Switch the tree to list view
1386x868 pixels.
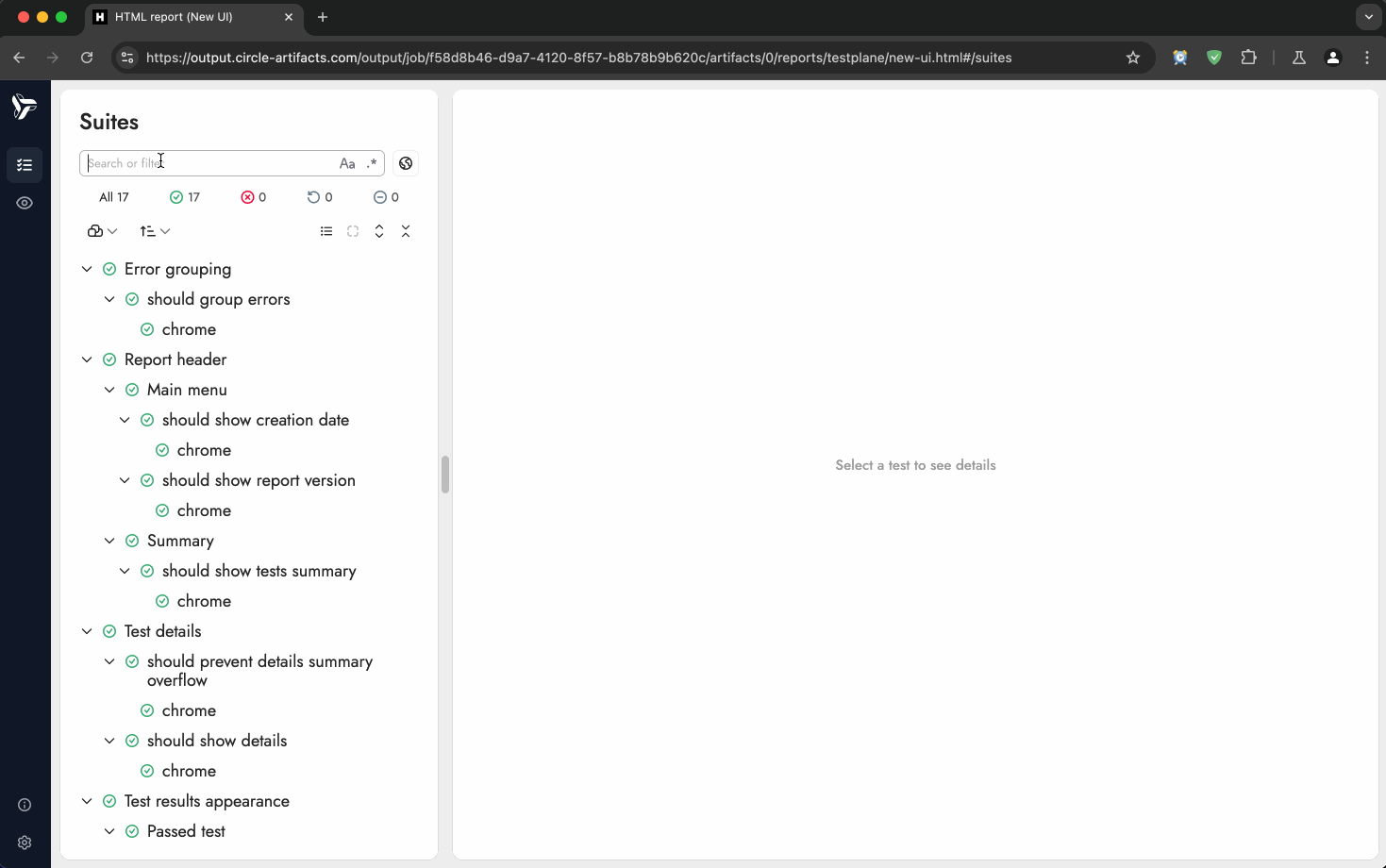pos(326,231)
